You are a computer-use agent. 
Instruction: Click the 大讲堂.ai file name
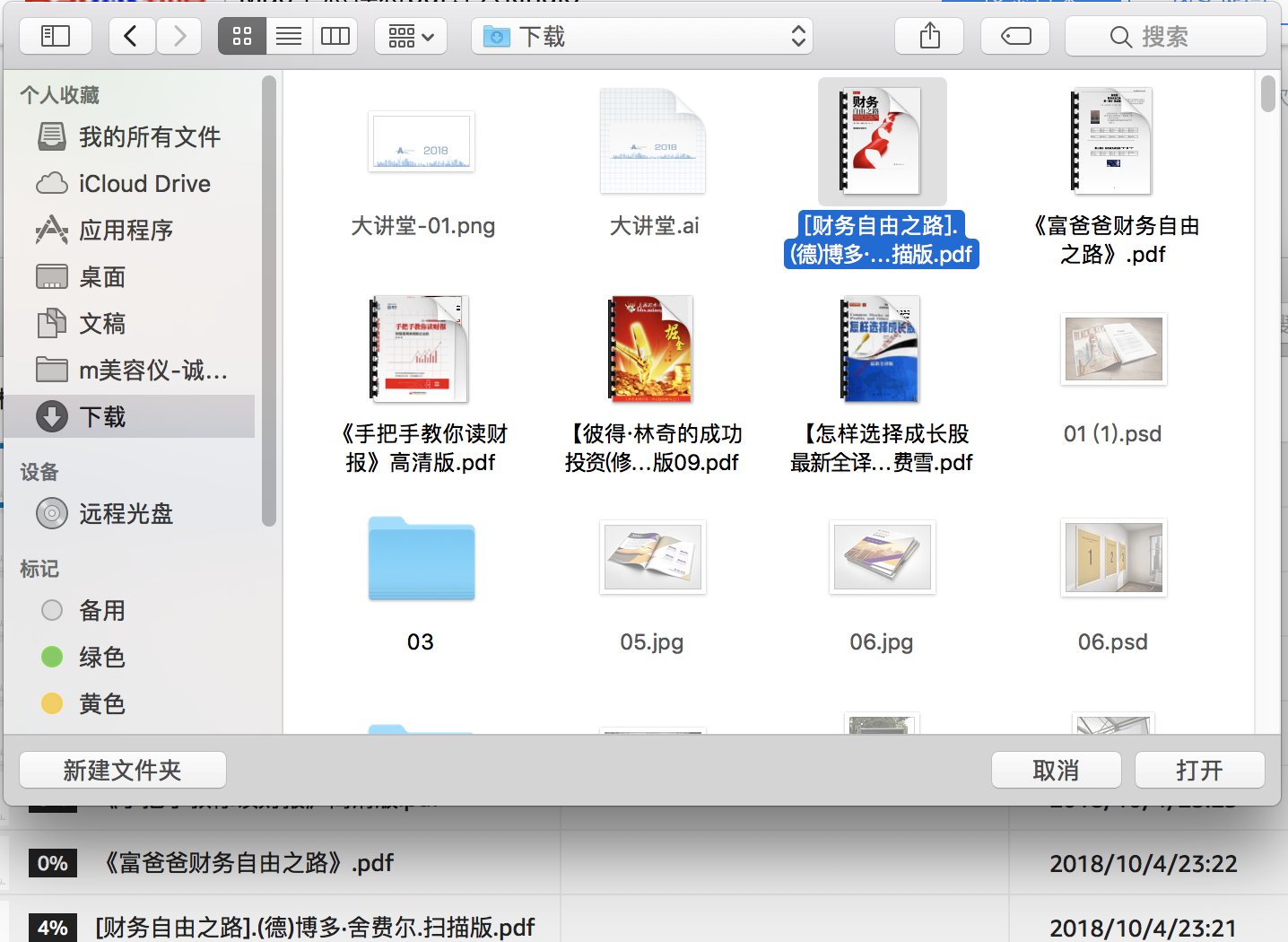pos(654,225)
